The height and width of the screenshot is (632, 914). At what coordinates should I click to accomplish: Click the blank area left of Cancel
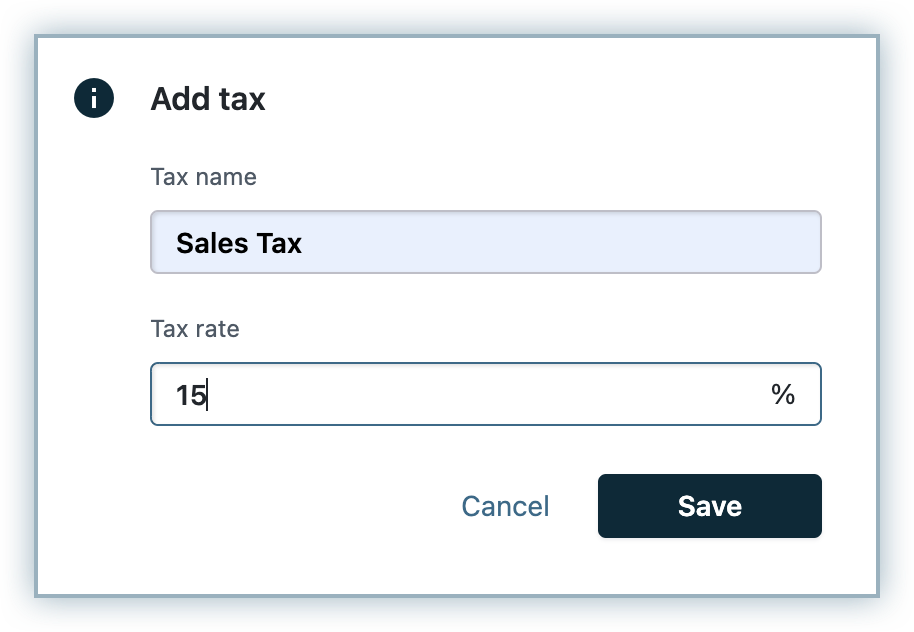(300, 506)
